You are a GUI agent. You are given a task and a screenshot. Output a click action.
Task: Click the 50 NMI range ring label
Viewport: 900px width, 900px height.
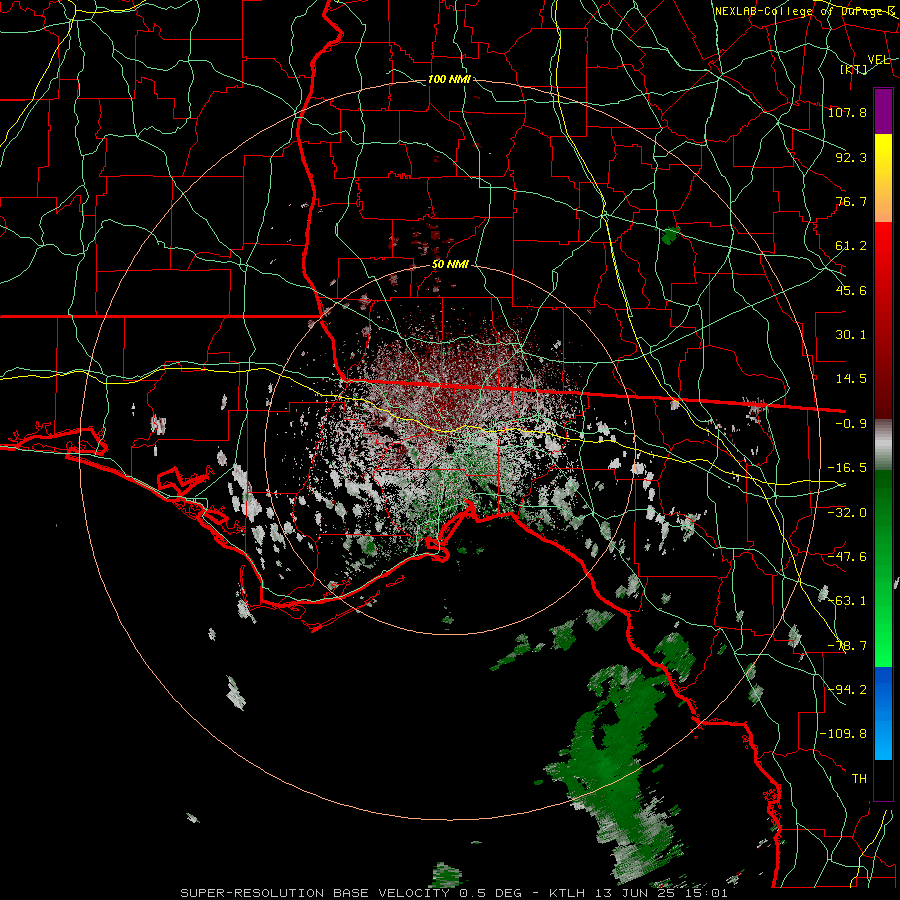pos(450,265)
